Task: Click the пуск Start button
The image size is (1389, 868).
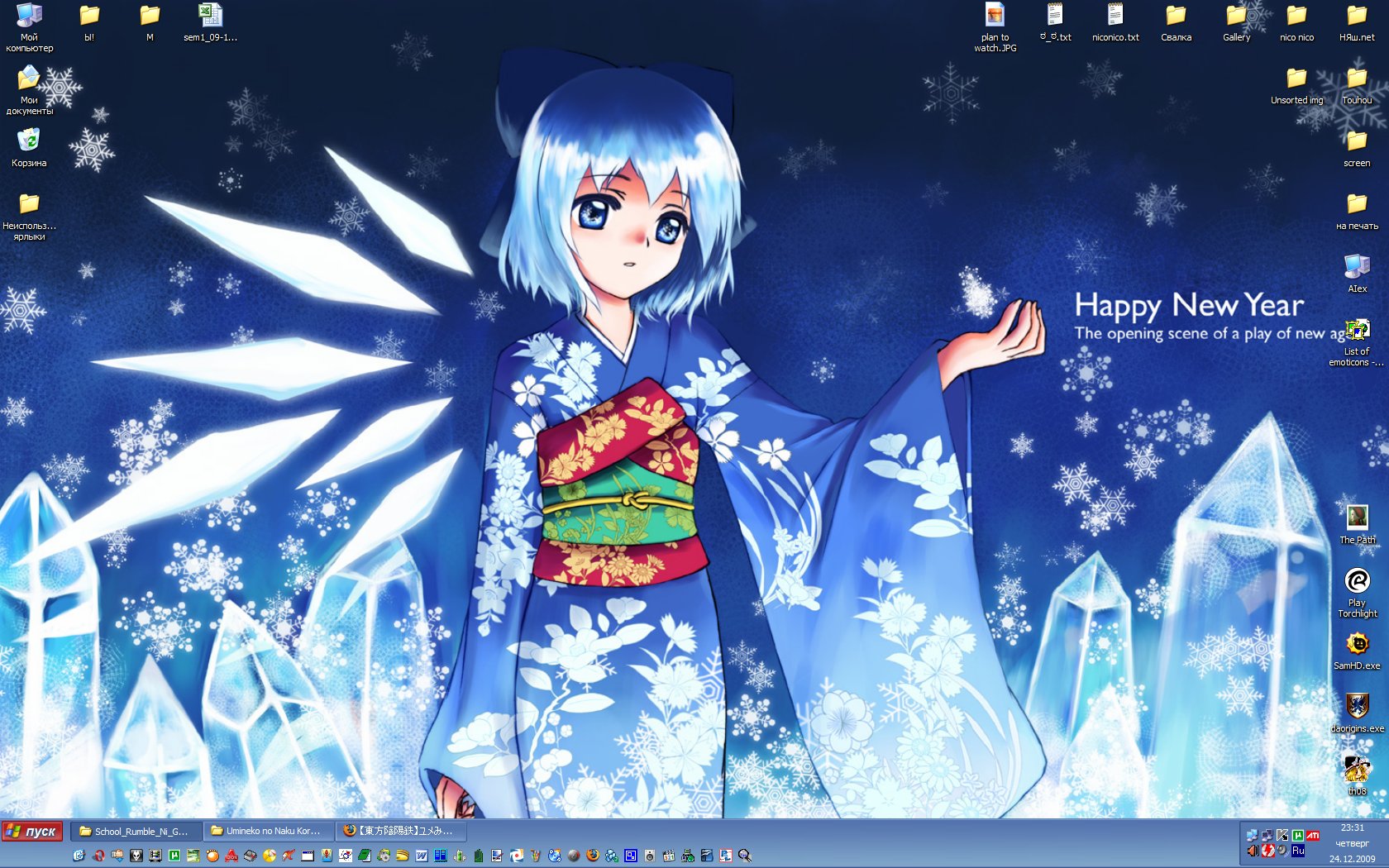Action: [x=32, y=831]
